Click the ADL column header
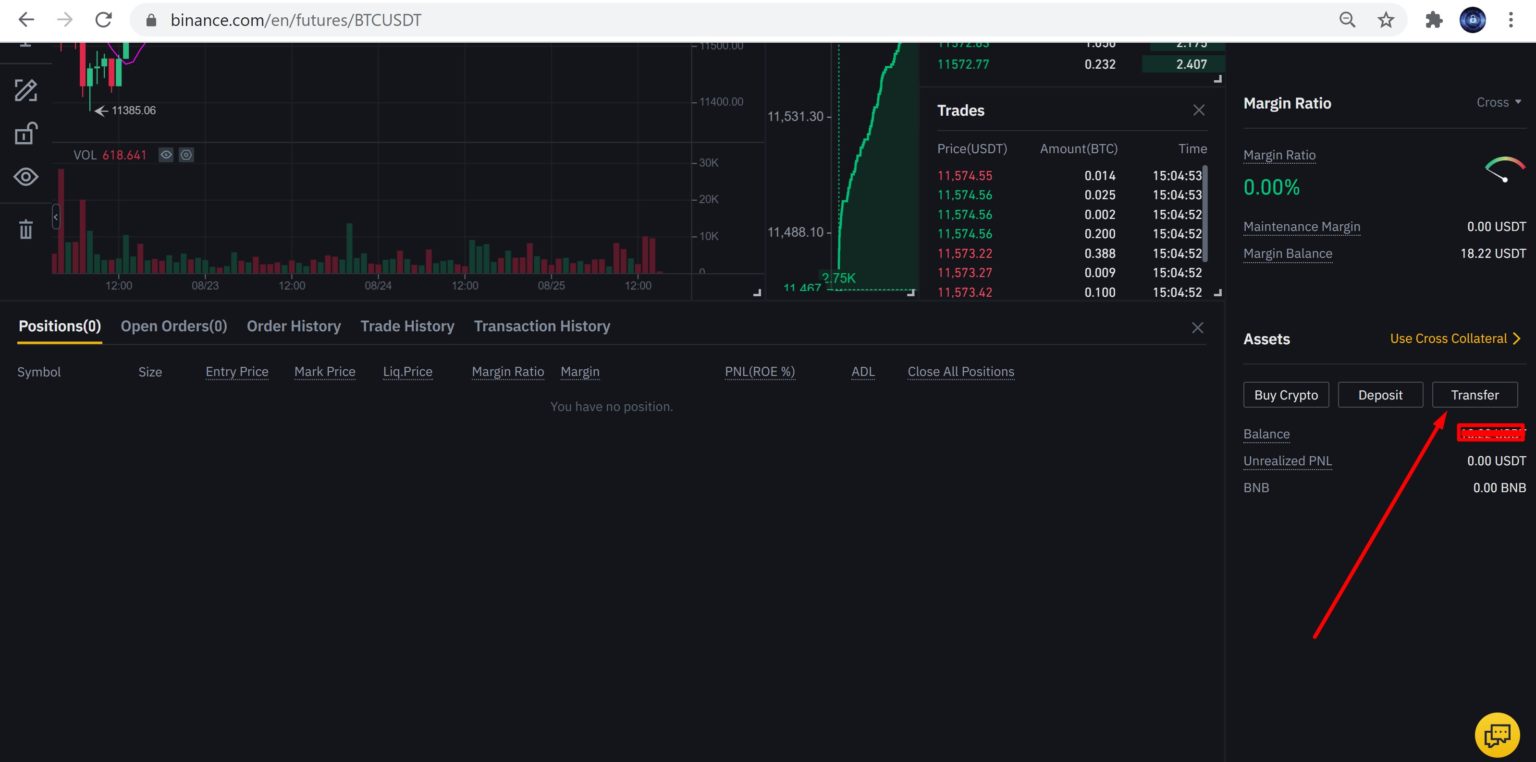Screen dimensions: 1536x762 (x=863, y=372)
